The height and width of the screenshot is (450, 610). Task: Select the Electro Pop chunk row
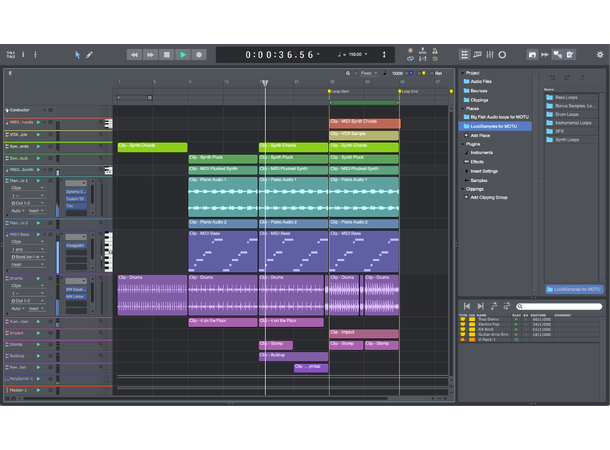(528, 324)
